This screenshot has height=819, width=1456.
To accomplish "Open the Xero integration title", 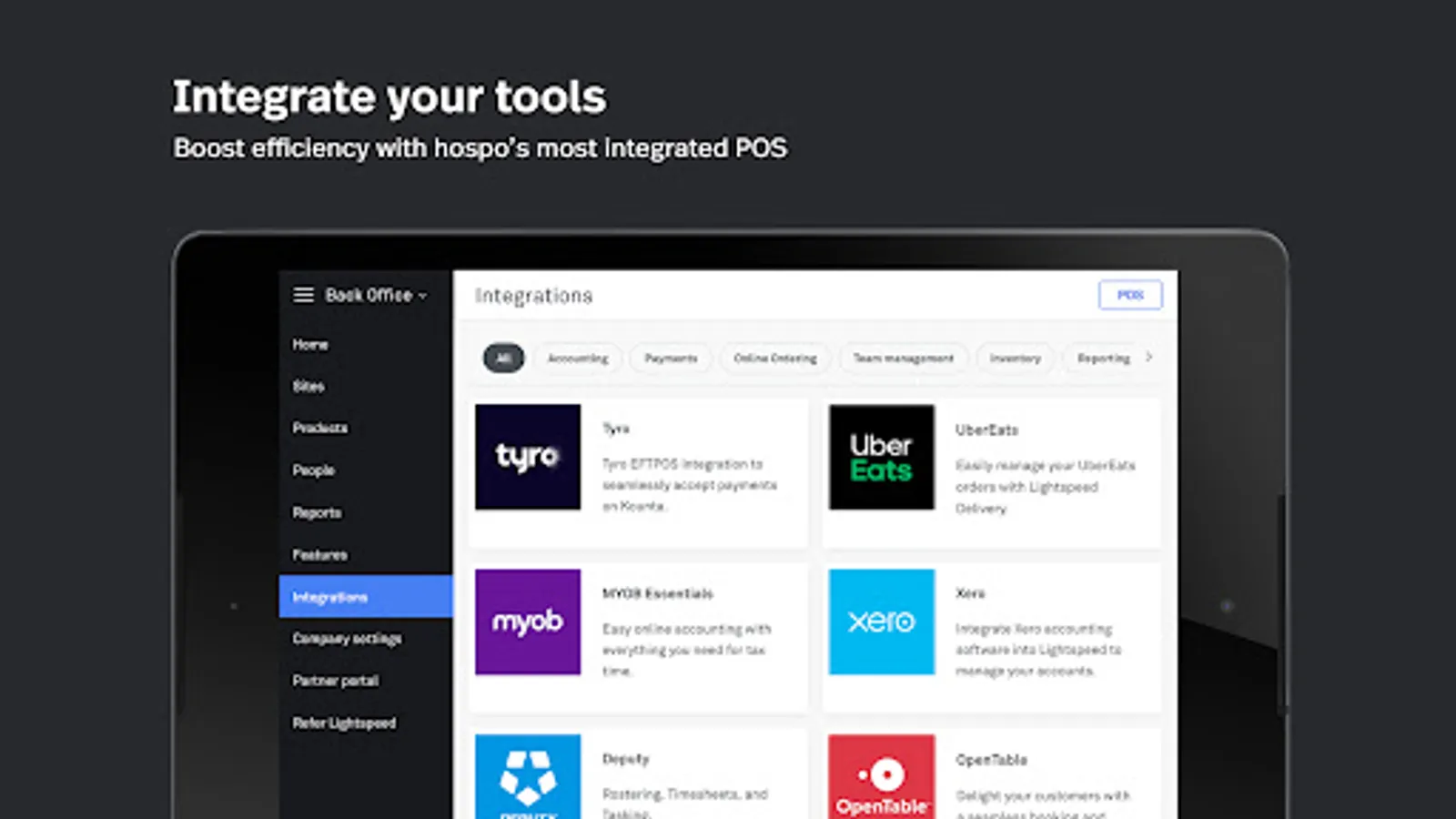I will [x=970, y=593].
